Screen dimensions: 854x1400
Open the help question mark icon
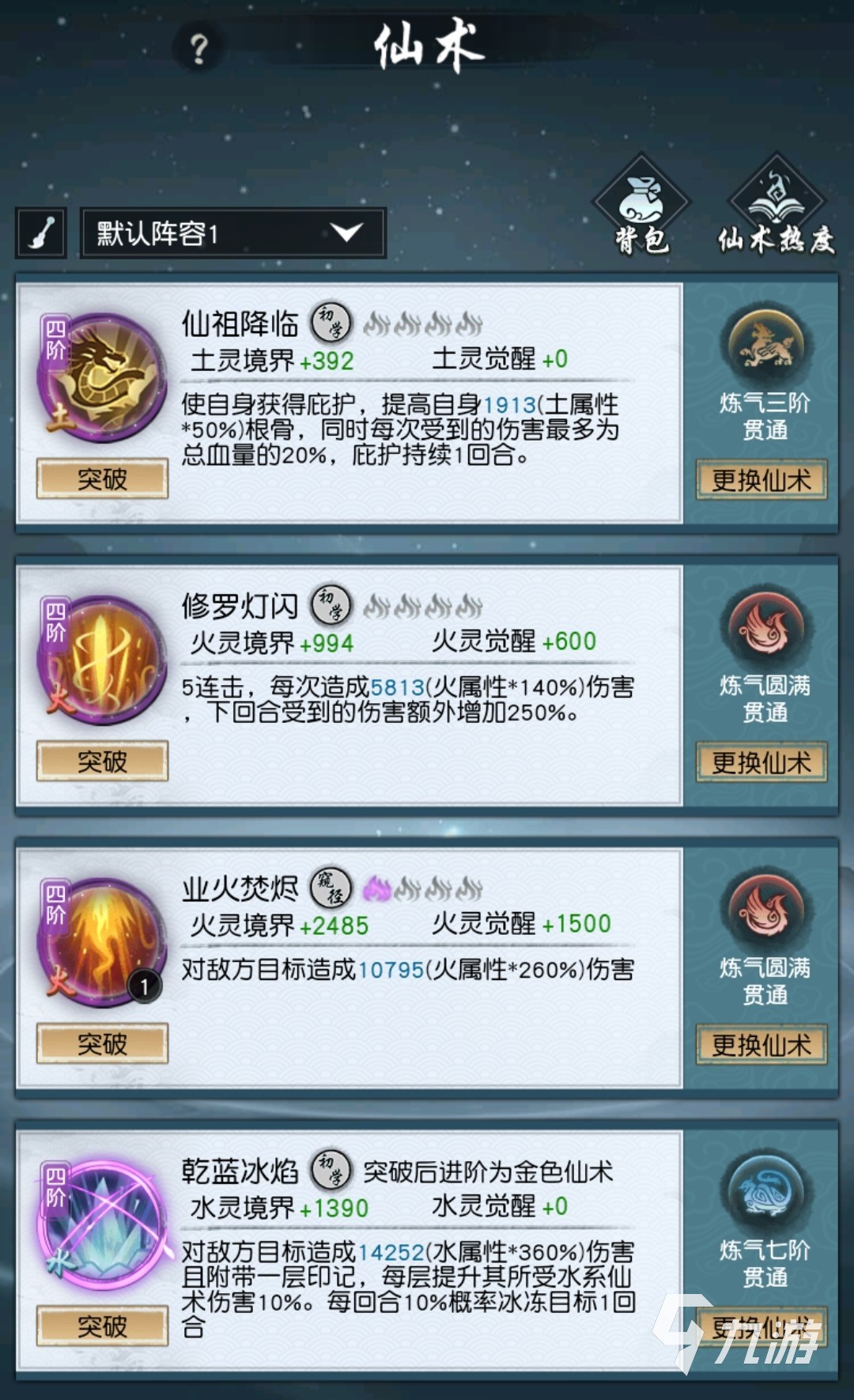pos(198,48)
